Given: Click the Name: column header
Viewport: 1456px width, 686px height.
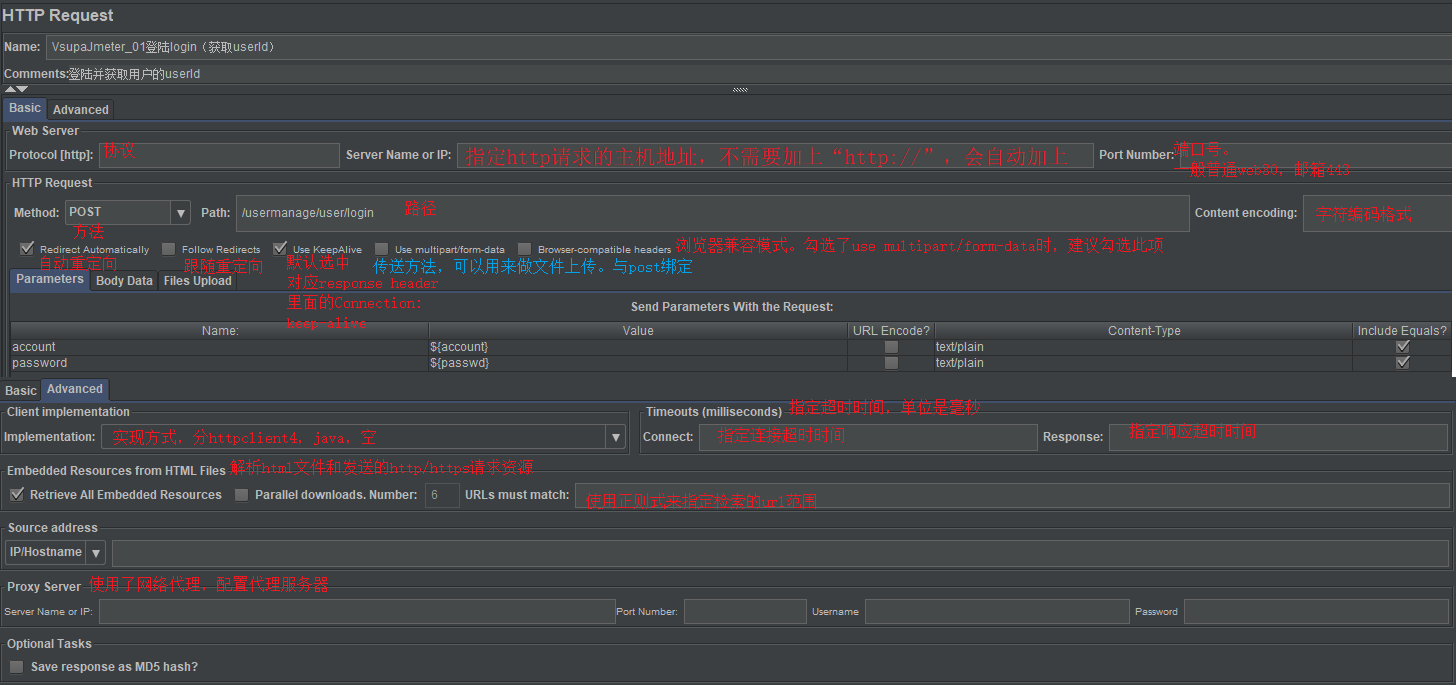Looking at the screenshot, I should [220, 330].
